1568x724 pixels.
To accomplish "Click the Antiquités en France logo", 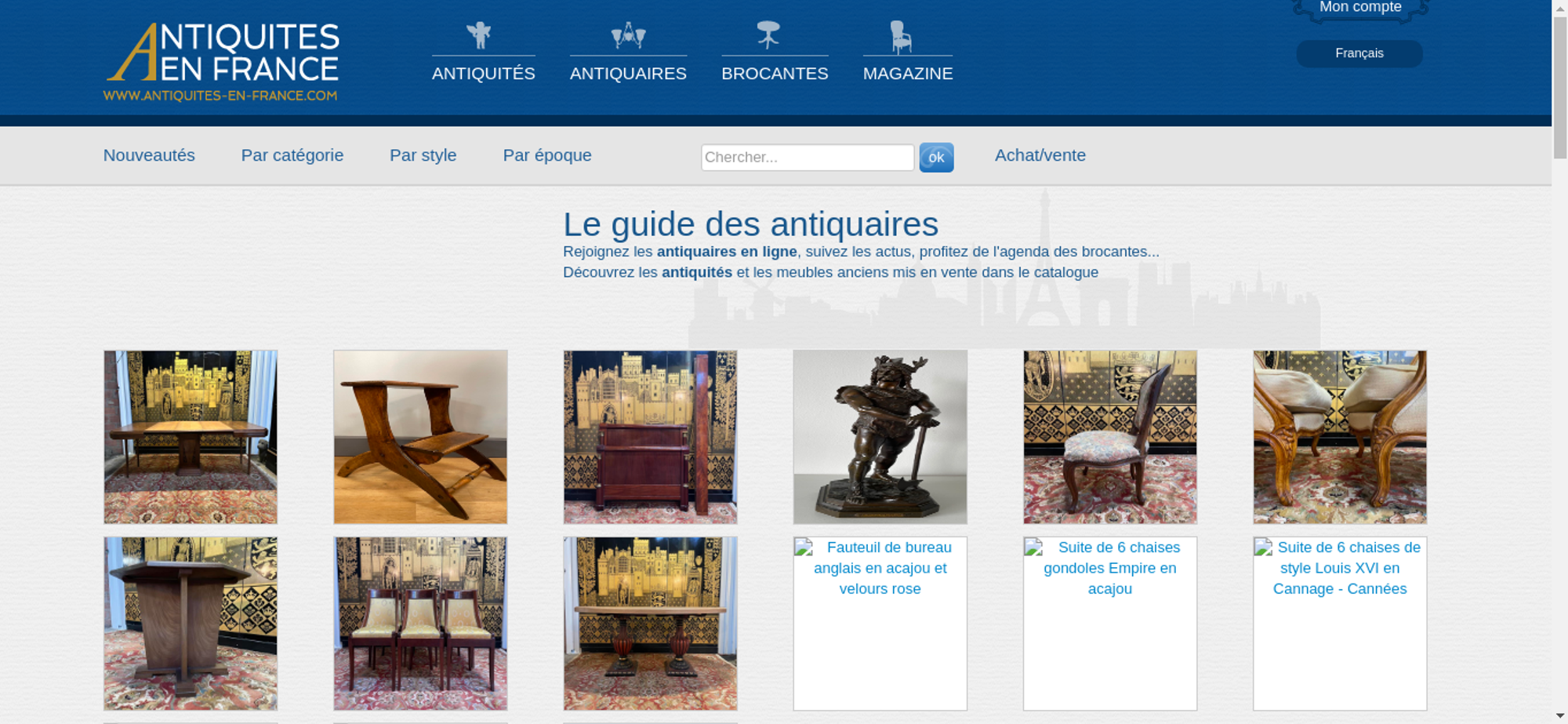I will coord(222,61).
